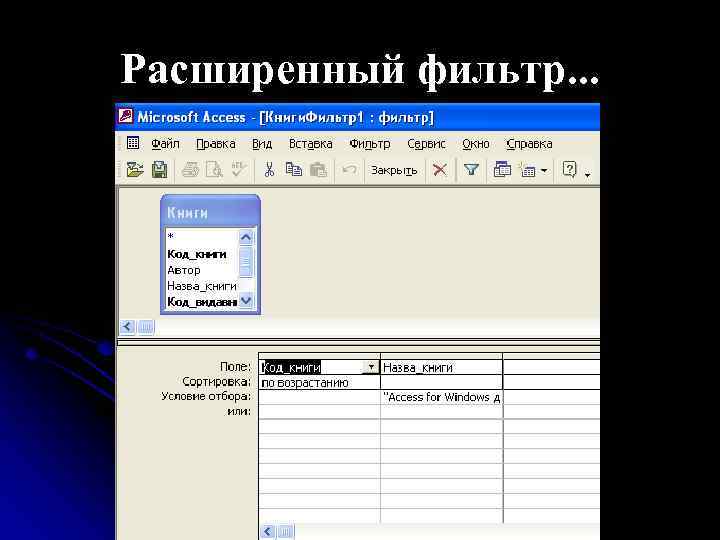Click the left arrow of the upper pane scrollbar
Viewport: 720px width, 540px height.
pyautogui.click(x=127, y=327)
